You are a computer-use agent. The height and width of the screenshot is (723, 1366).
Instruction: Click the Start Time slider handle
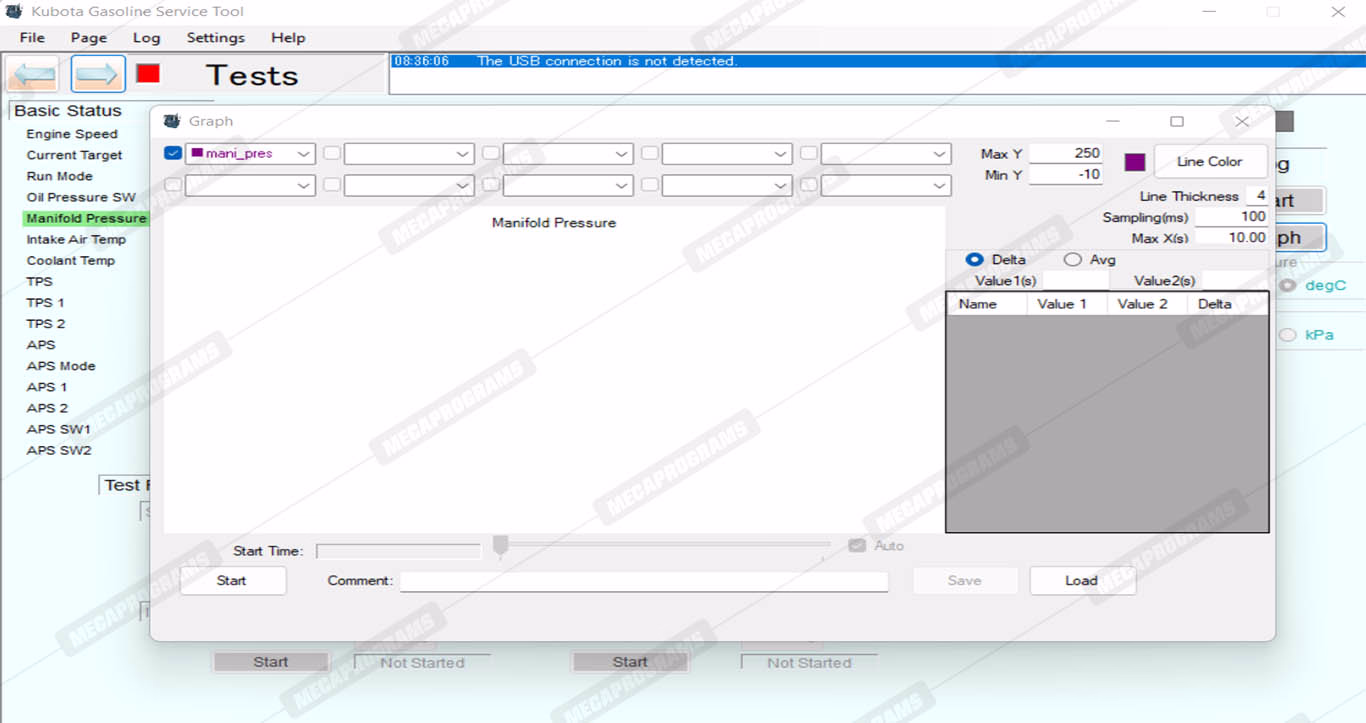click(500, 545)
